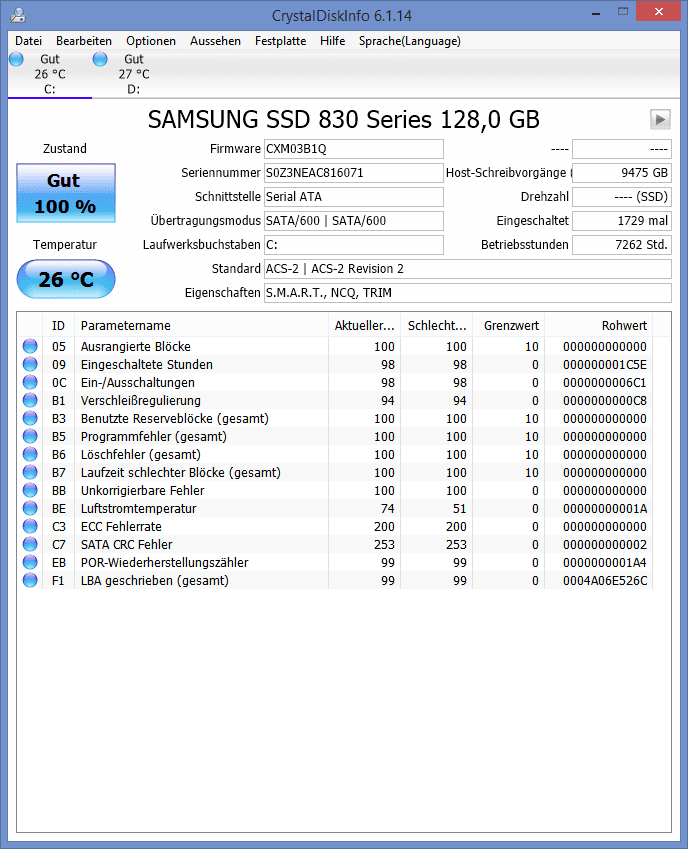688x849 pixels.
Task: Click status orb for LBA geschrieben row
Action: [x=30, y=580]
